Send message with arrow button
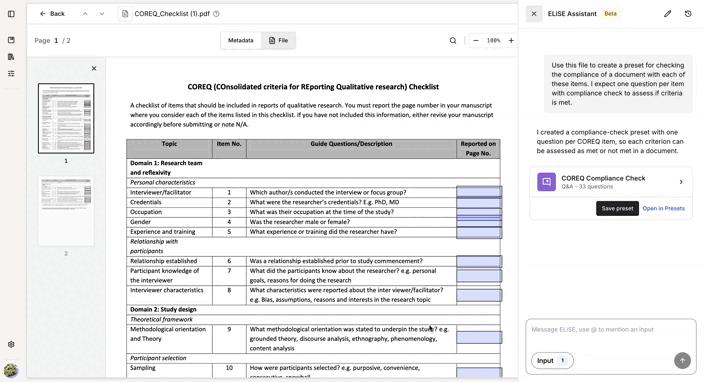This screenshot has width=704, height=382. (682, 360)
